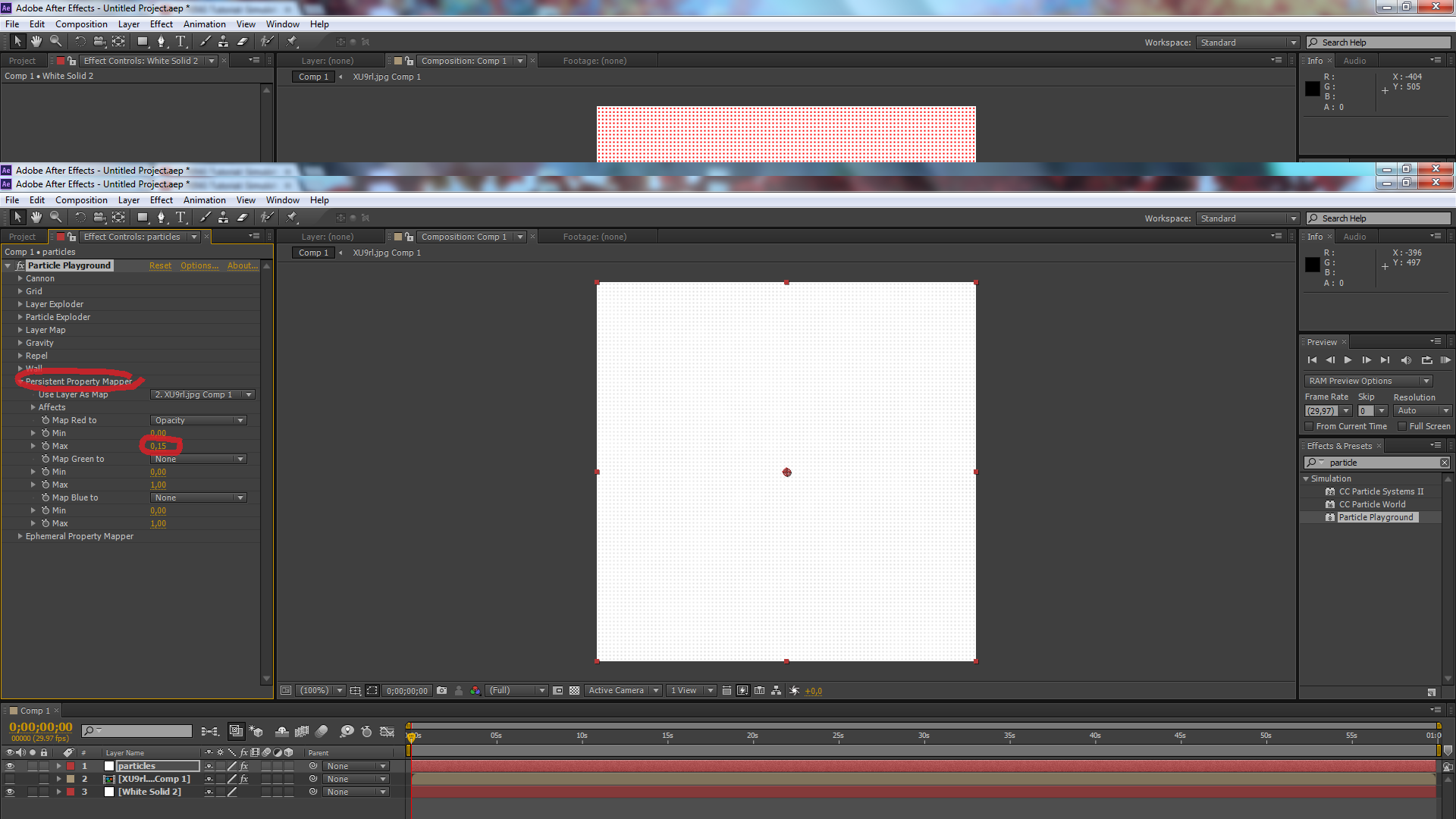Image resolution: width=1456 pixels, height=819 pixels.
Task: Select the Eraser tool in front window
Action: pos(243,218)
